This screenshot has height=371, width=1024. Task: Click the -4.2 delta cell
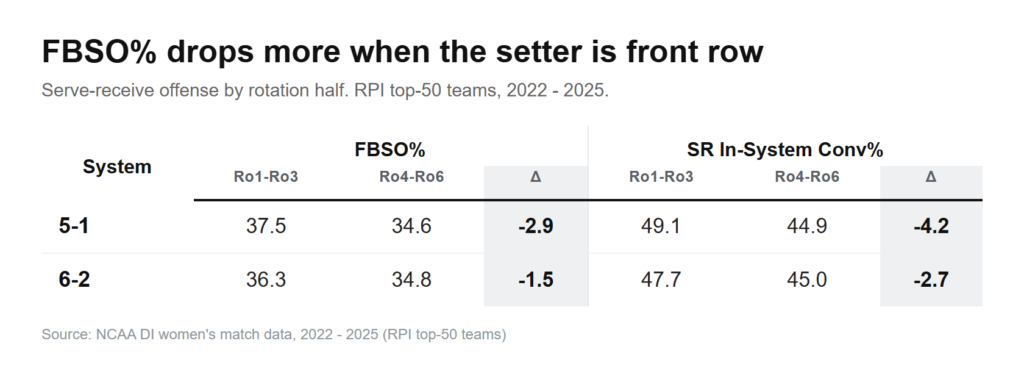[931, 226]
